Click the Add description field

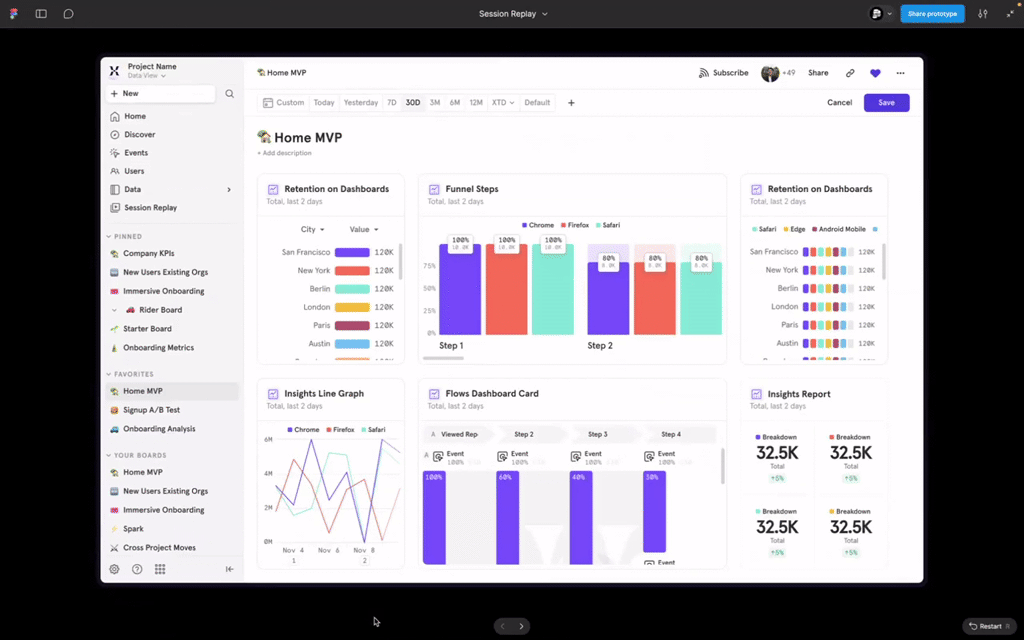[286, 153]
